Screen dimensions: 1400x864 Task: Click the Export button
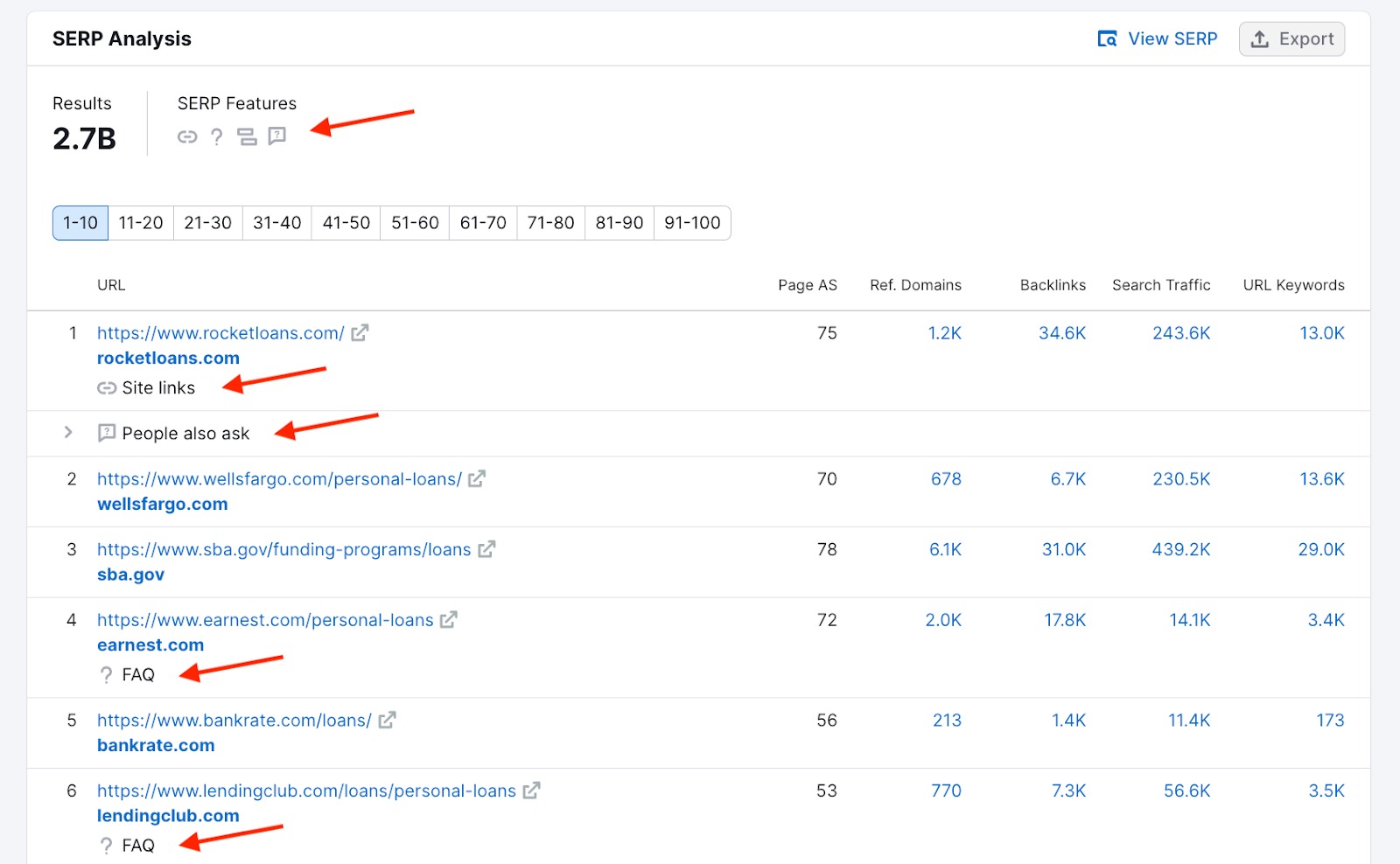coord(1291,39)
